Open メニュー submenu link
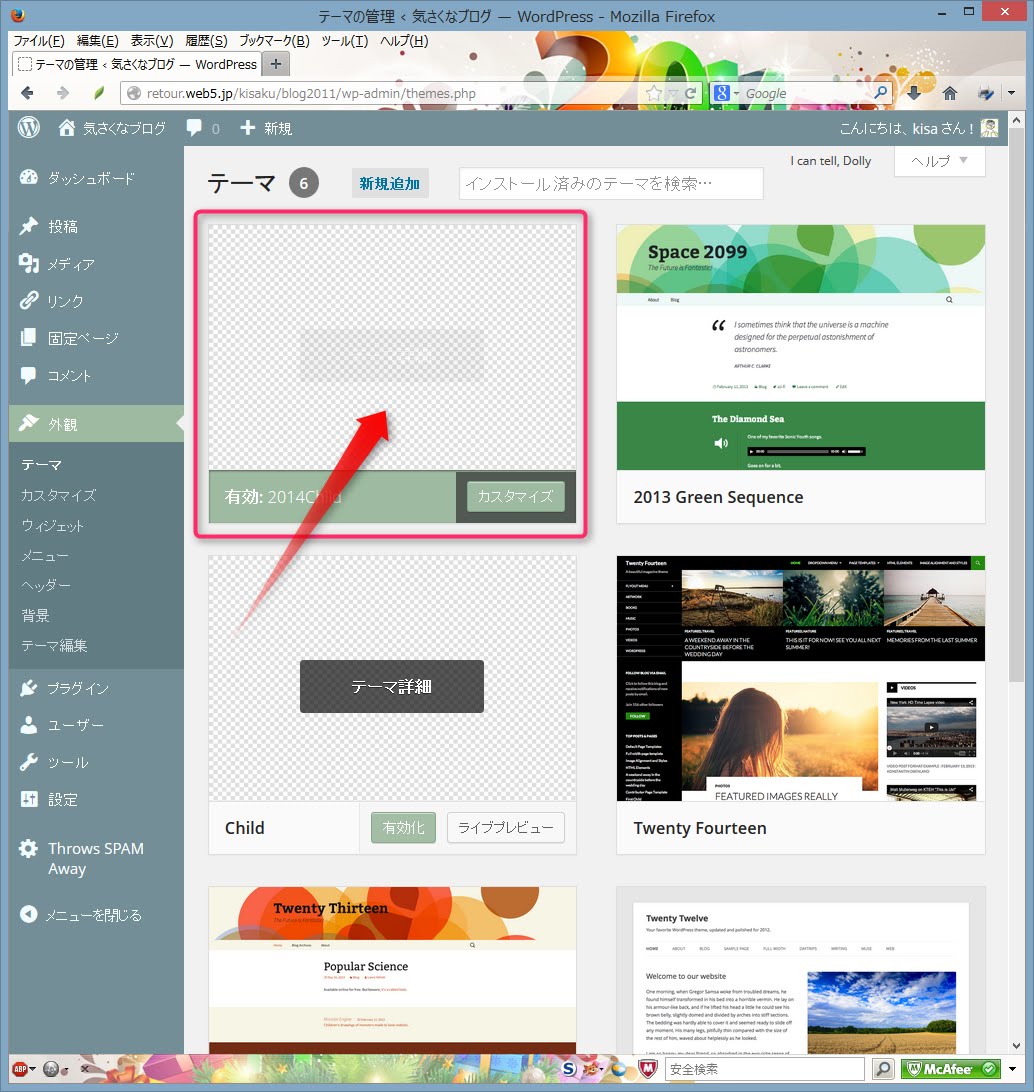The width and height of the screenshot is (1034, 1092). pyautogui.click(x=45, y=556)
